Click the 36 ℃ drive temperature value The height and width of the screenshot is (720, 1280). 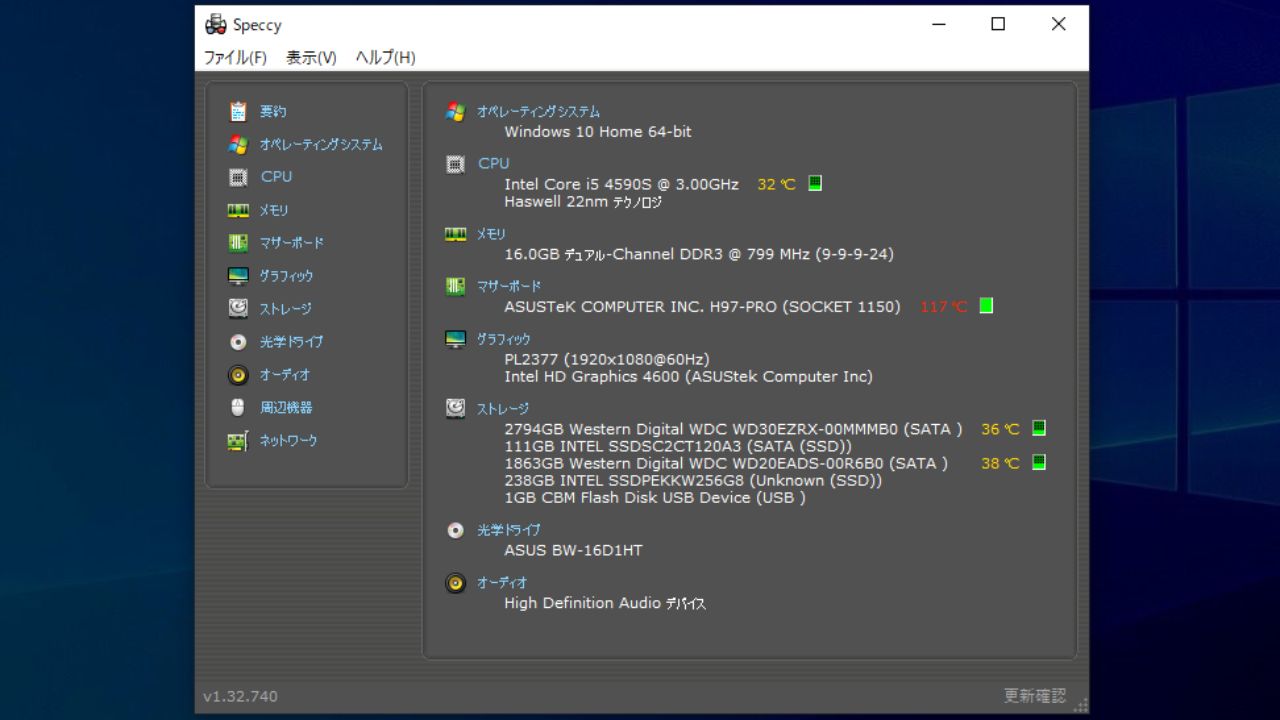[x=1000, y=429]
